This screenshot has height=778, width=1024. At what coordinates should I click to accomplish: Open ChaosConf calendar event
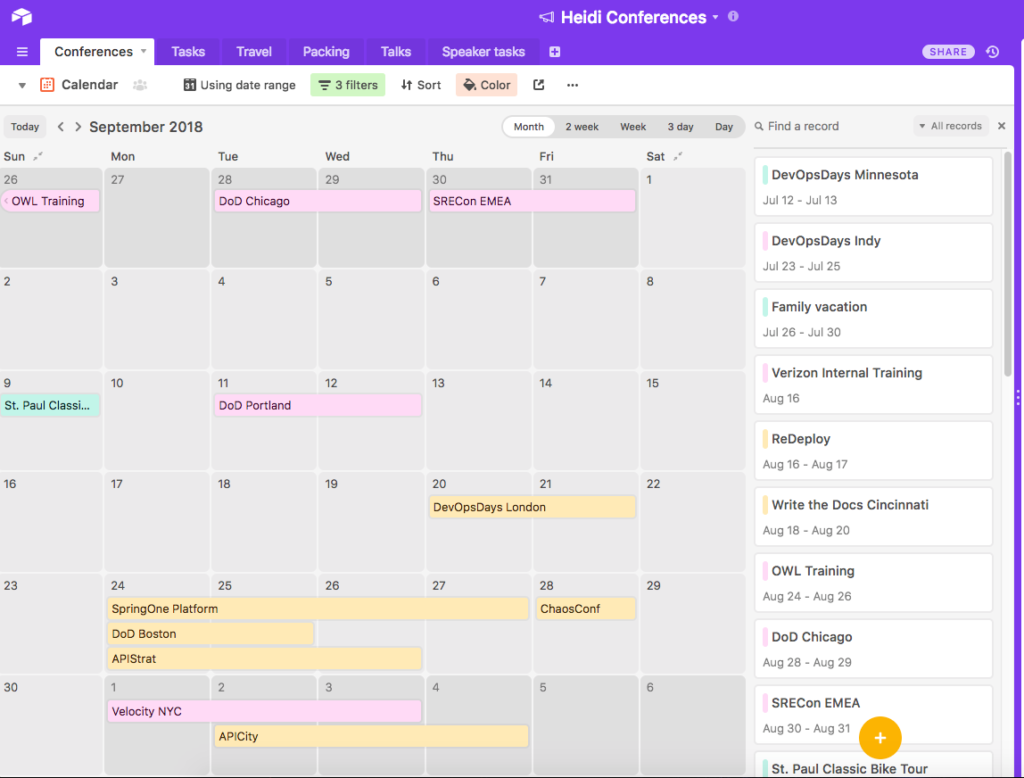[x=586, y=609]
